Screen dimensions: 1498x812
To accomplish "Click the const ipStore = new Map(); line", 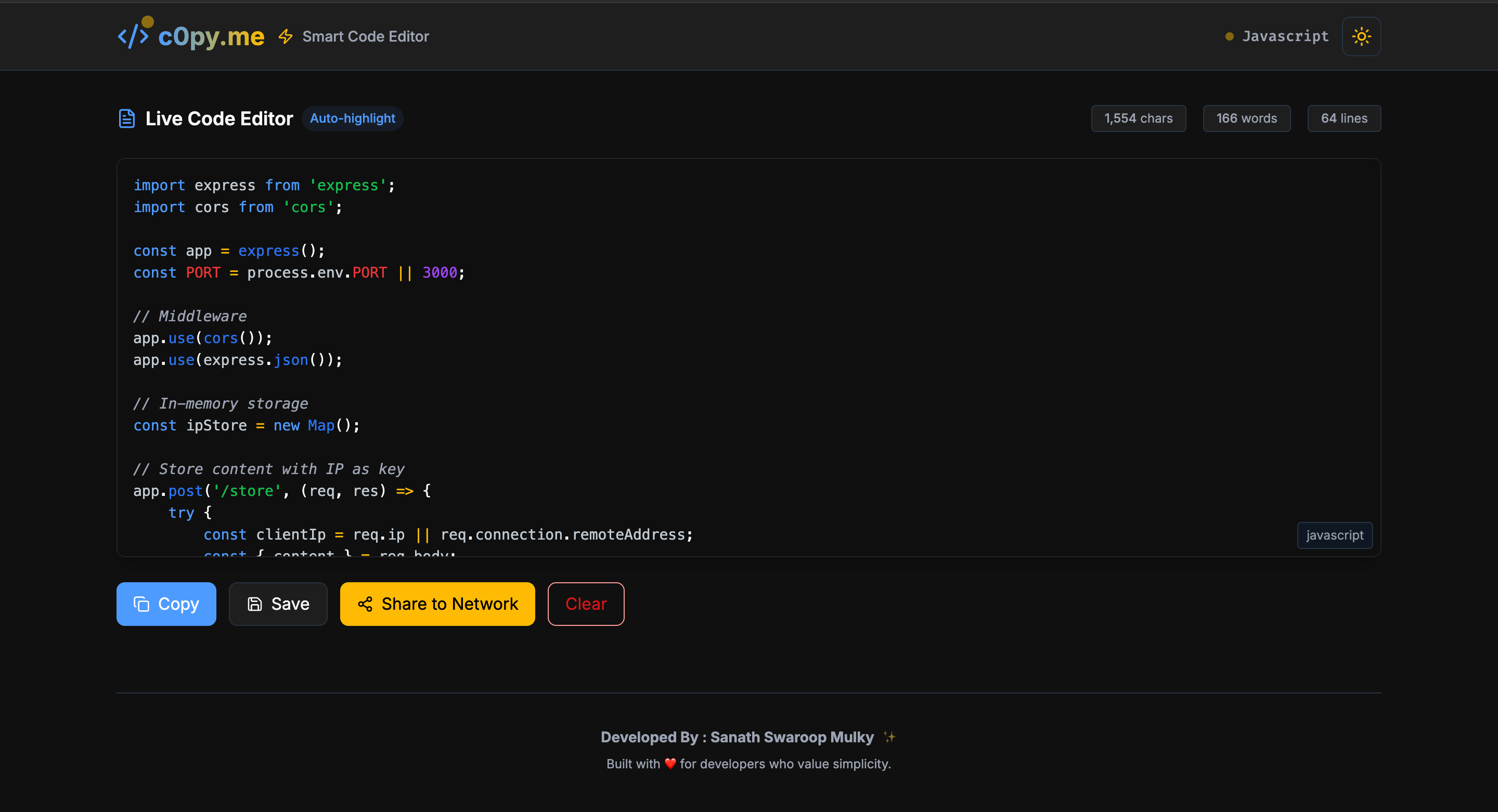I will tap(247, 425).
